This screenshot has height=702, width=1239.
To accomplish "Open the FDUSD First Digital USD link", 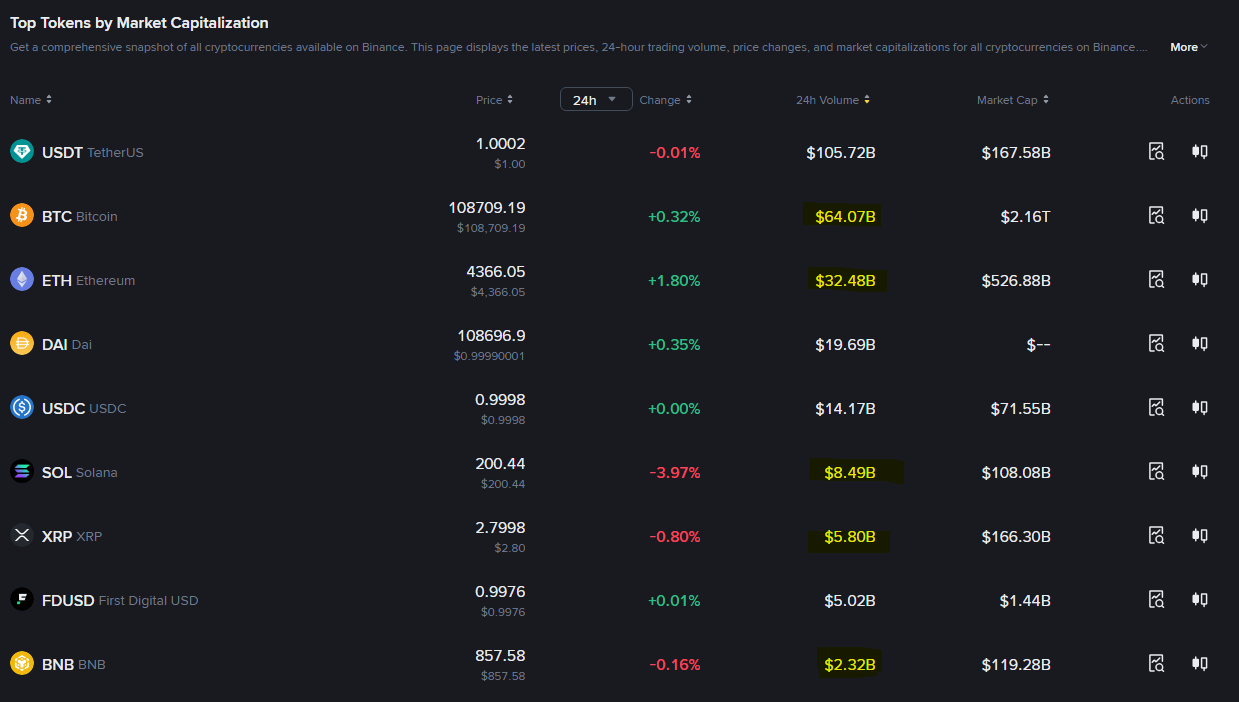I will point(120,600).
